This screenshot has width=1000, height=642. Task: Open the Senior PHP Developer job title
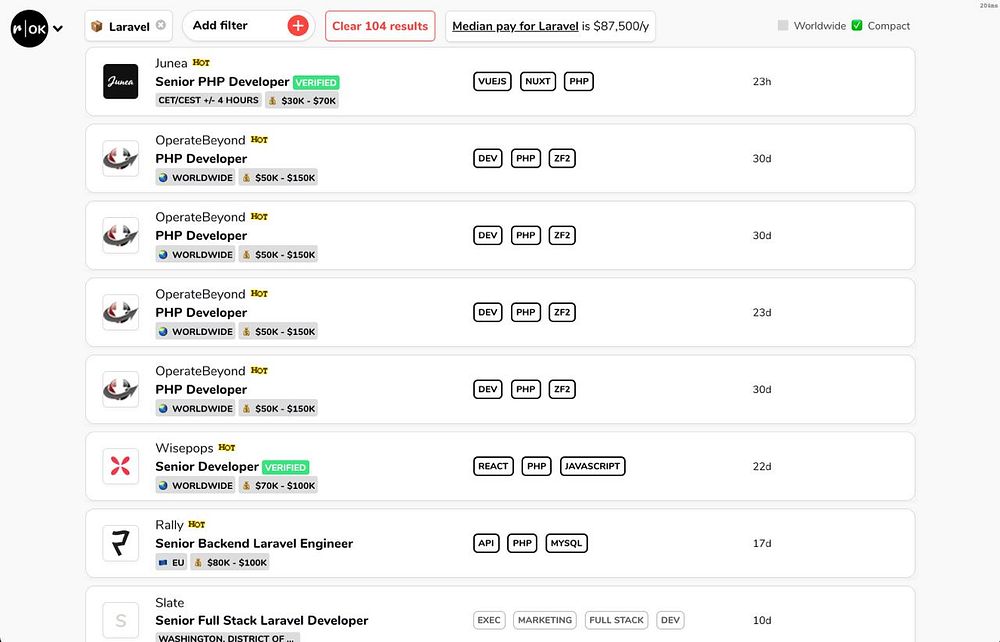click(223, 82)
